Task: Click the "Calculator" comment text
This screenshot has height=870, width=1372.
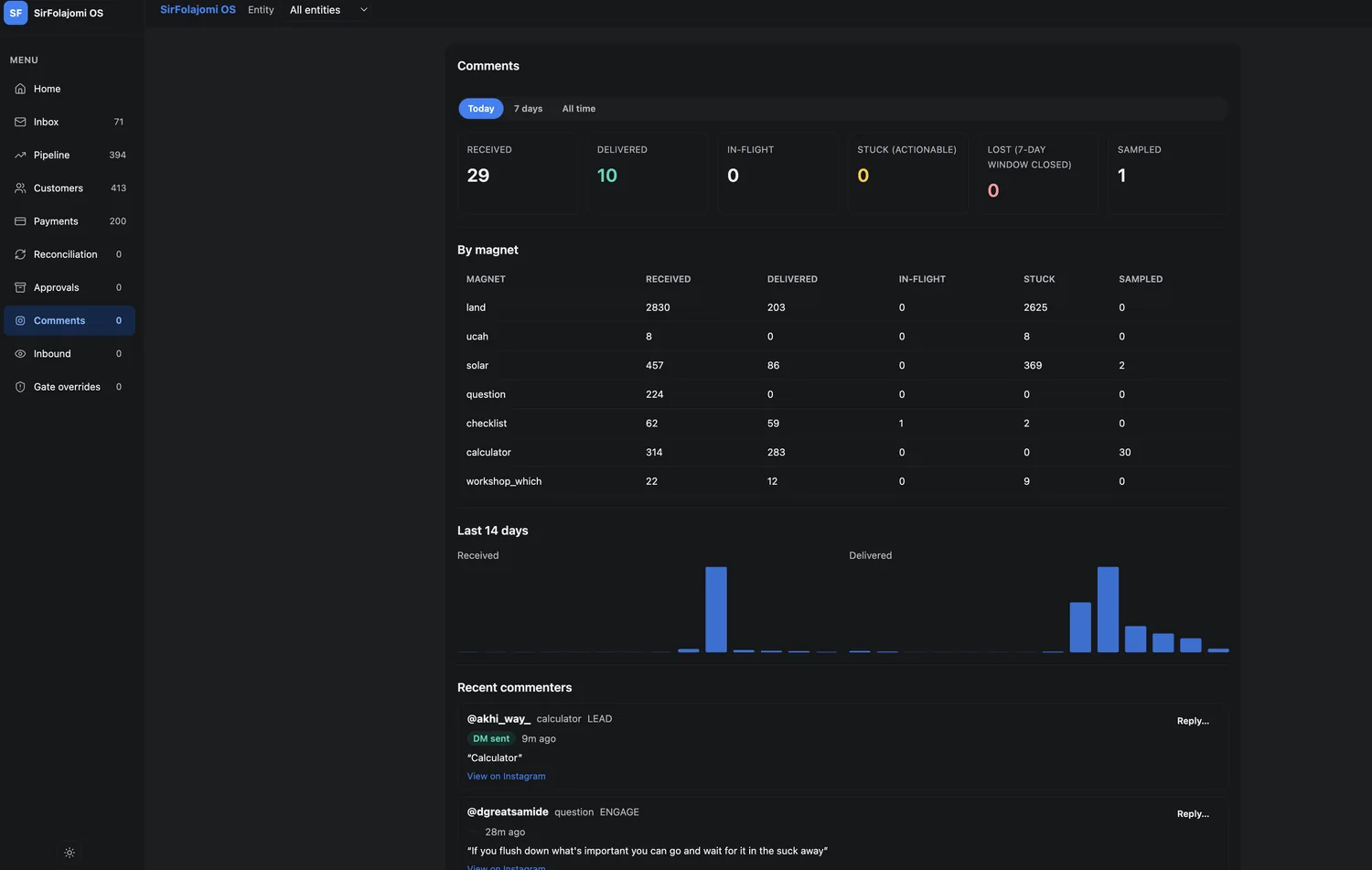Action: (x=495, y=758)
